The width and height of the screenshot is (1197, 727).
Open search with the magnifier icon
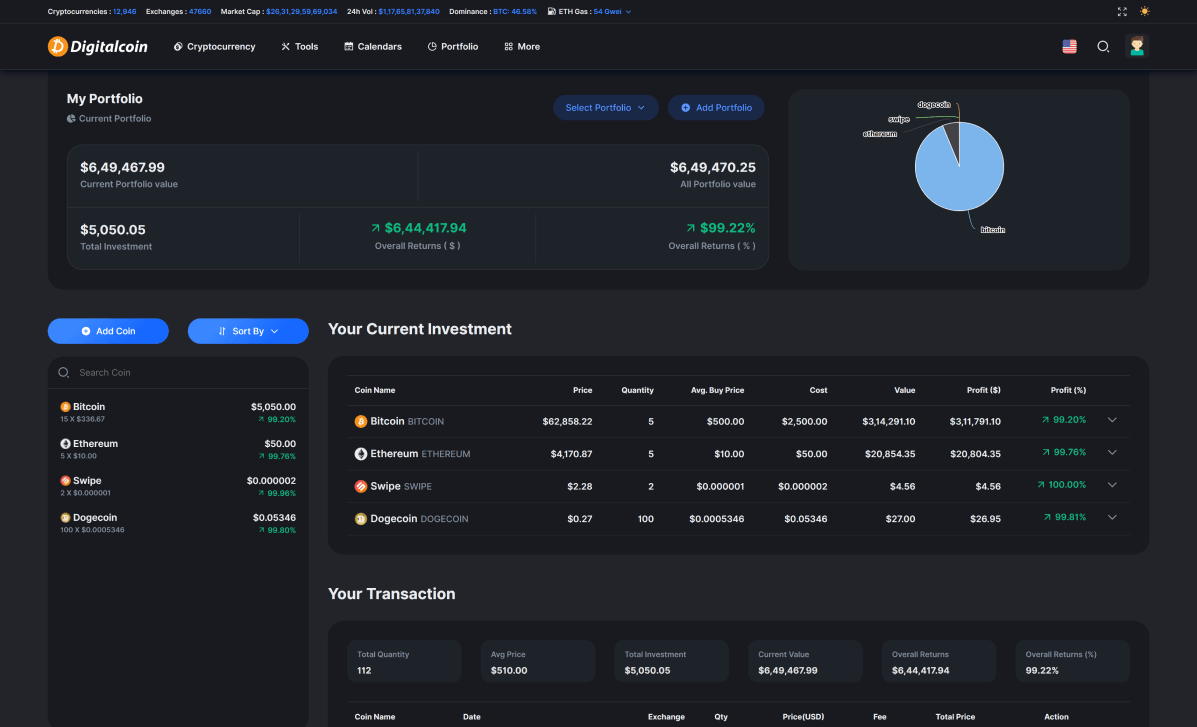(x=1103, y=47)
